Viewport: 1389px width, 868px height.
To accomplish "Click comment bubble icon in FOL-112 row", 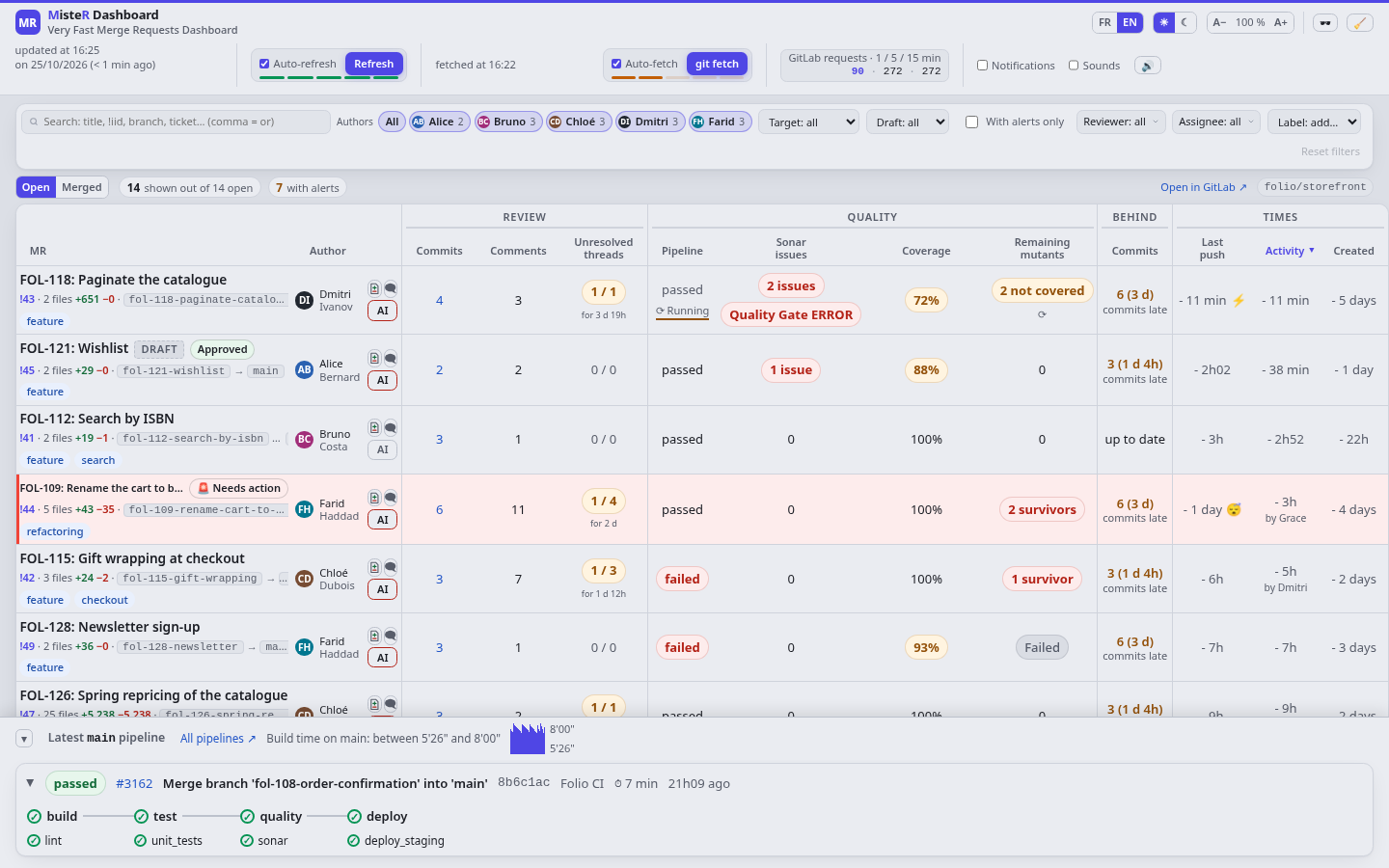I will click(x=391, y=427).
